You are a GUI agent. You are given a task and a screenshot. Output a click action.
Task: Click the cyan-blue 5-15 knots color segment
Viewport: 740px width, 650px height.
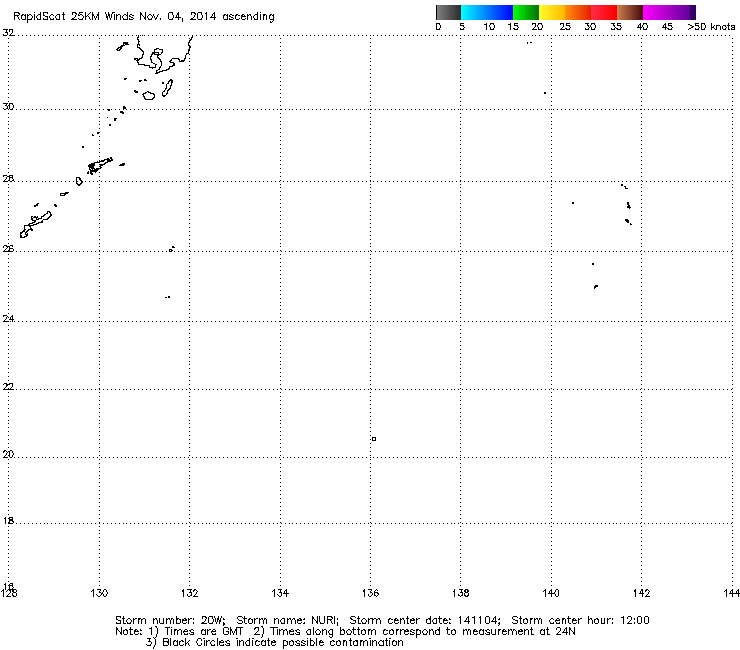[x=487, y=12]
